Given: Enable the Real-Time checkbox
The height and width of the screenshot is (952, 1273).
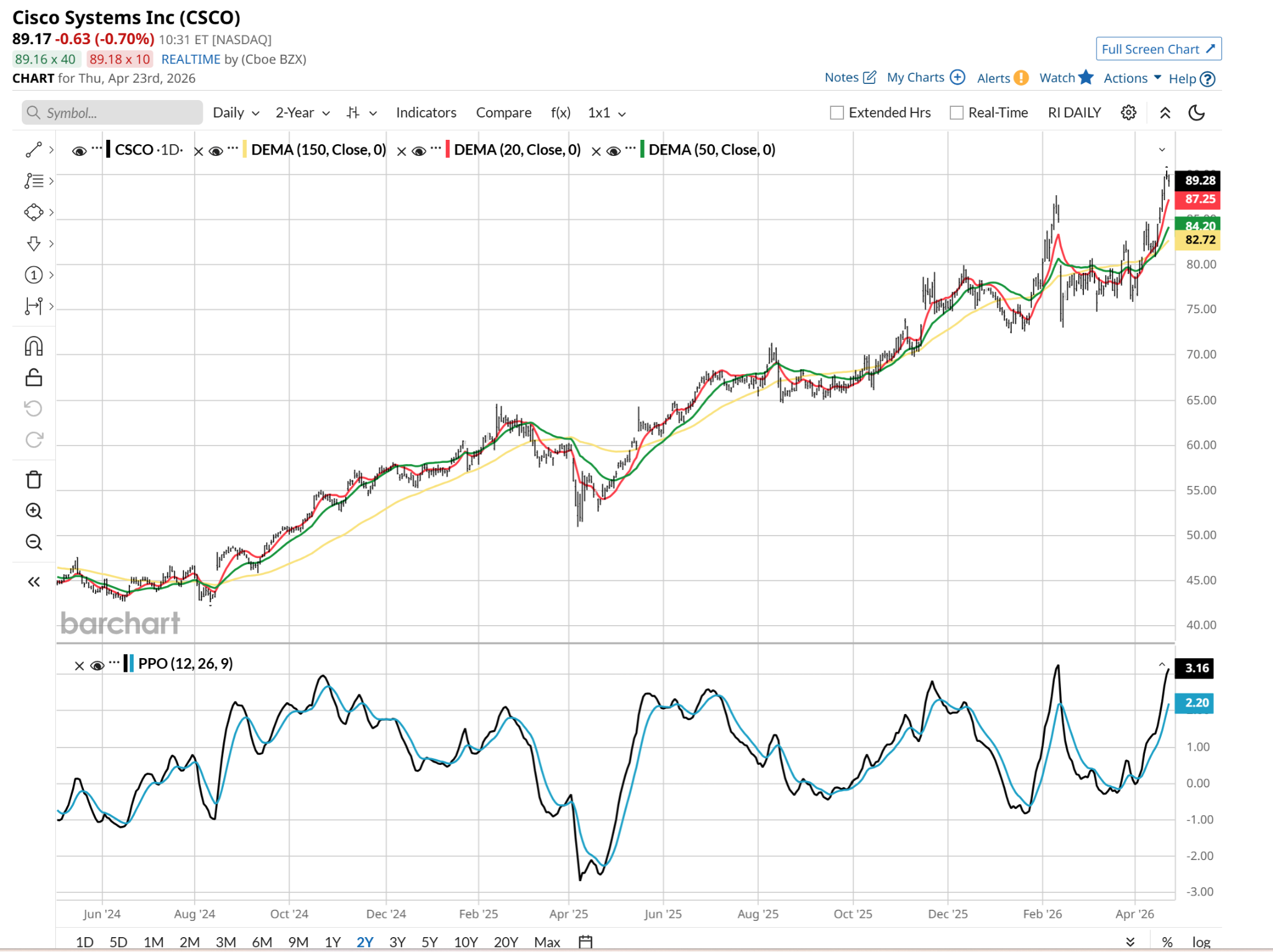Looking at the screenshot, I should (957, 112).
